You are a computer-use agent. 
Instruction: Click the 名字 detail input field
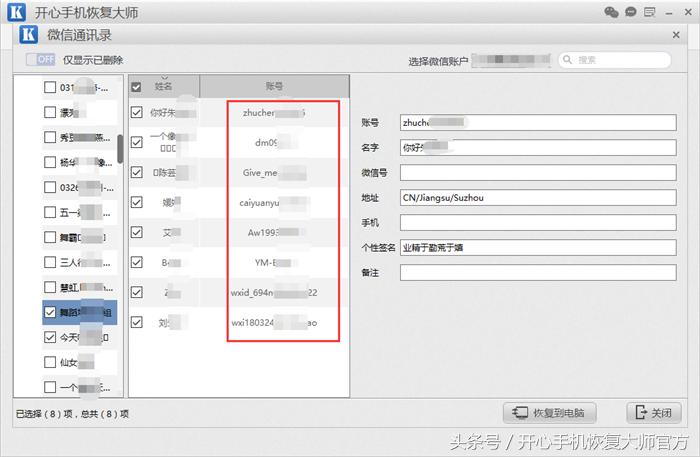[538, 148]
